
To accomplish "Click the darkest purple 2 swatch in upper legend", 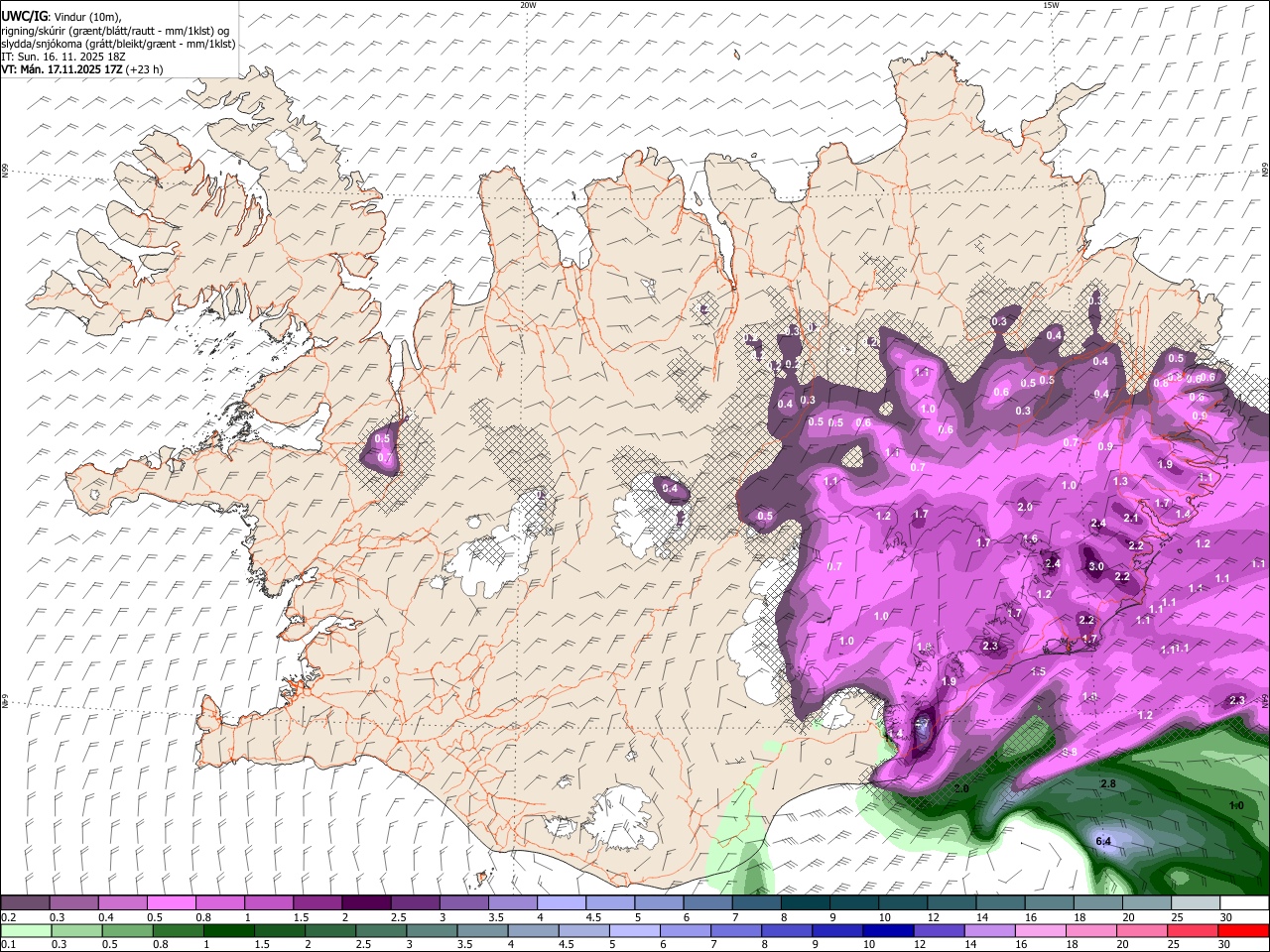I will (366, 903).
